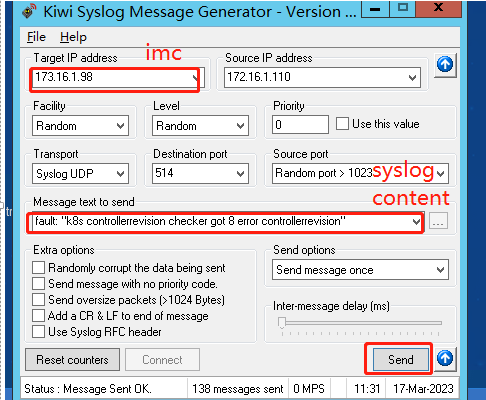Open the Facility dropdown
486x400 pixels.
pyautogui.click(x=120, y=126)
